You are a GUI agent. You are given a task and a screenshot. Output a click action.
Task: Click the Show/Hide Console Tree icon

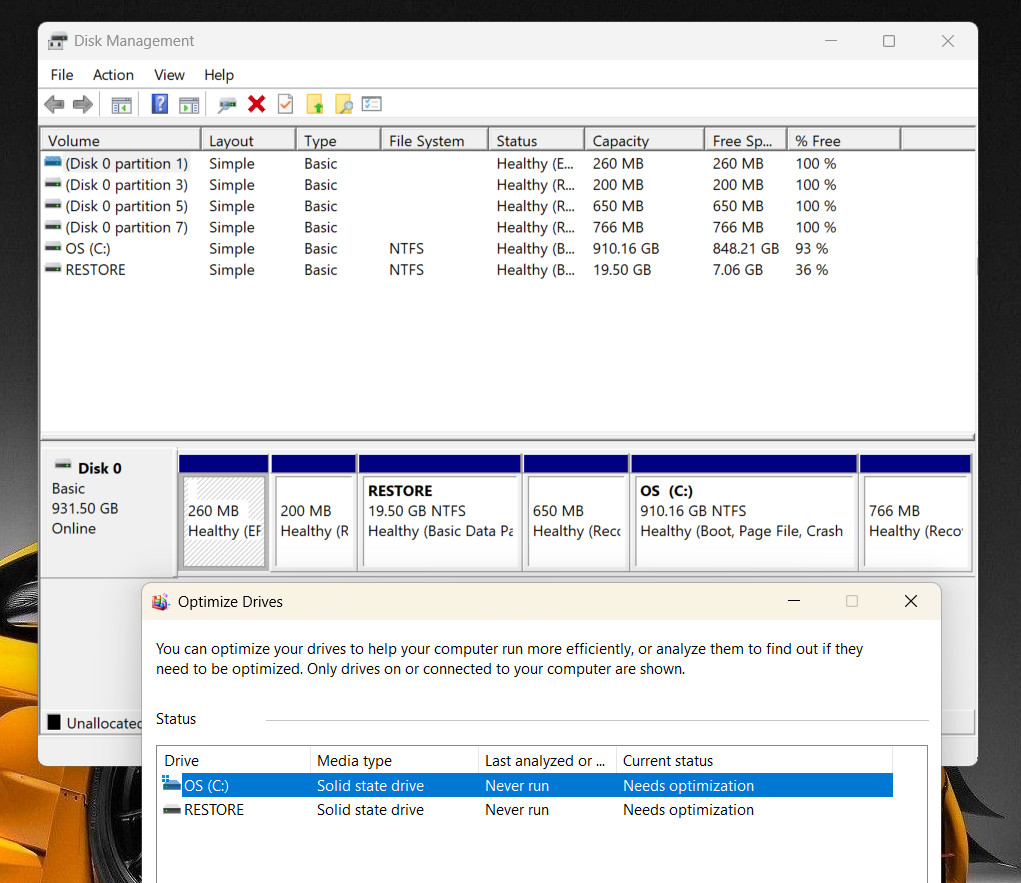tap(121, 105)
